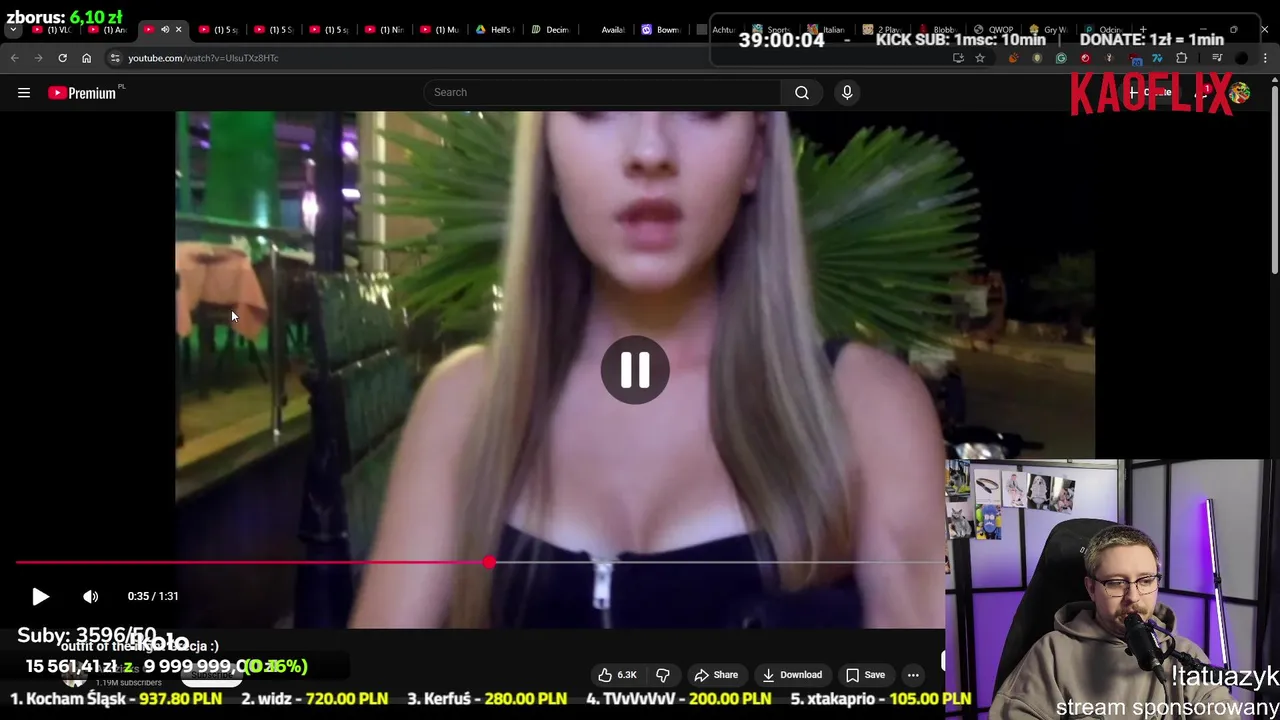
Task: Click the search magnifier button
Action: coord(802,92)
